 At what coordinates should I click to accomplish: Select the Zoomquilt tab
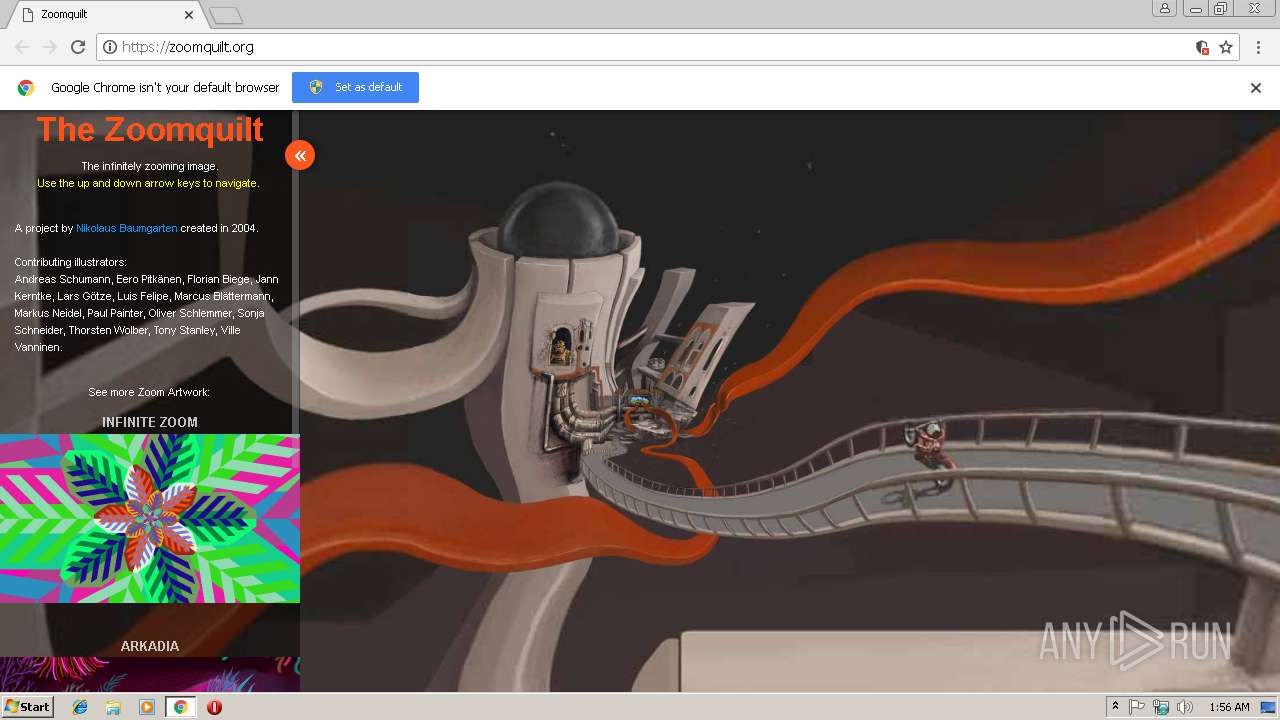click(x=105, y=15)
